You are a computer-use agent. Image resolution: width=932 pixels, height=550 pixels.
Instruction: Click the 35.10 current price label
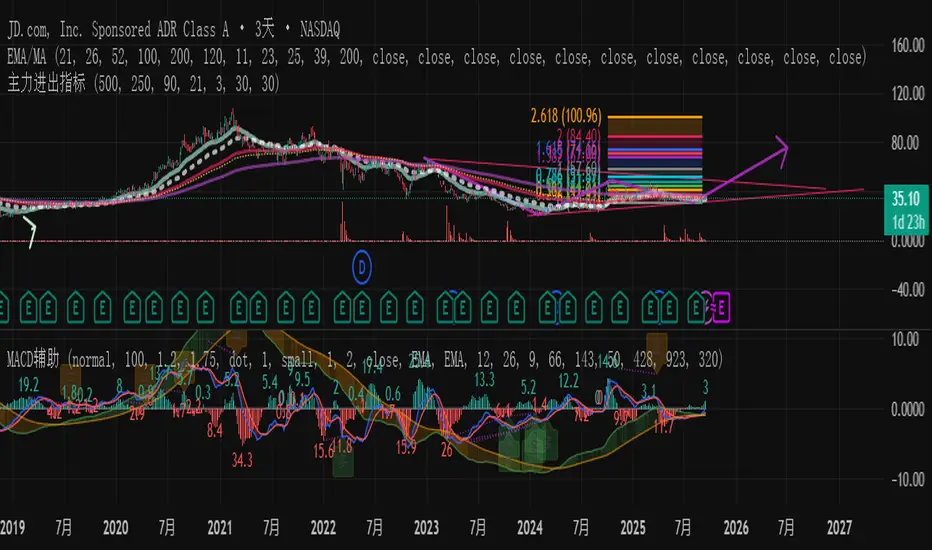pyautogui.click(x=904, y=197)
